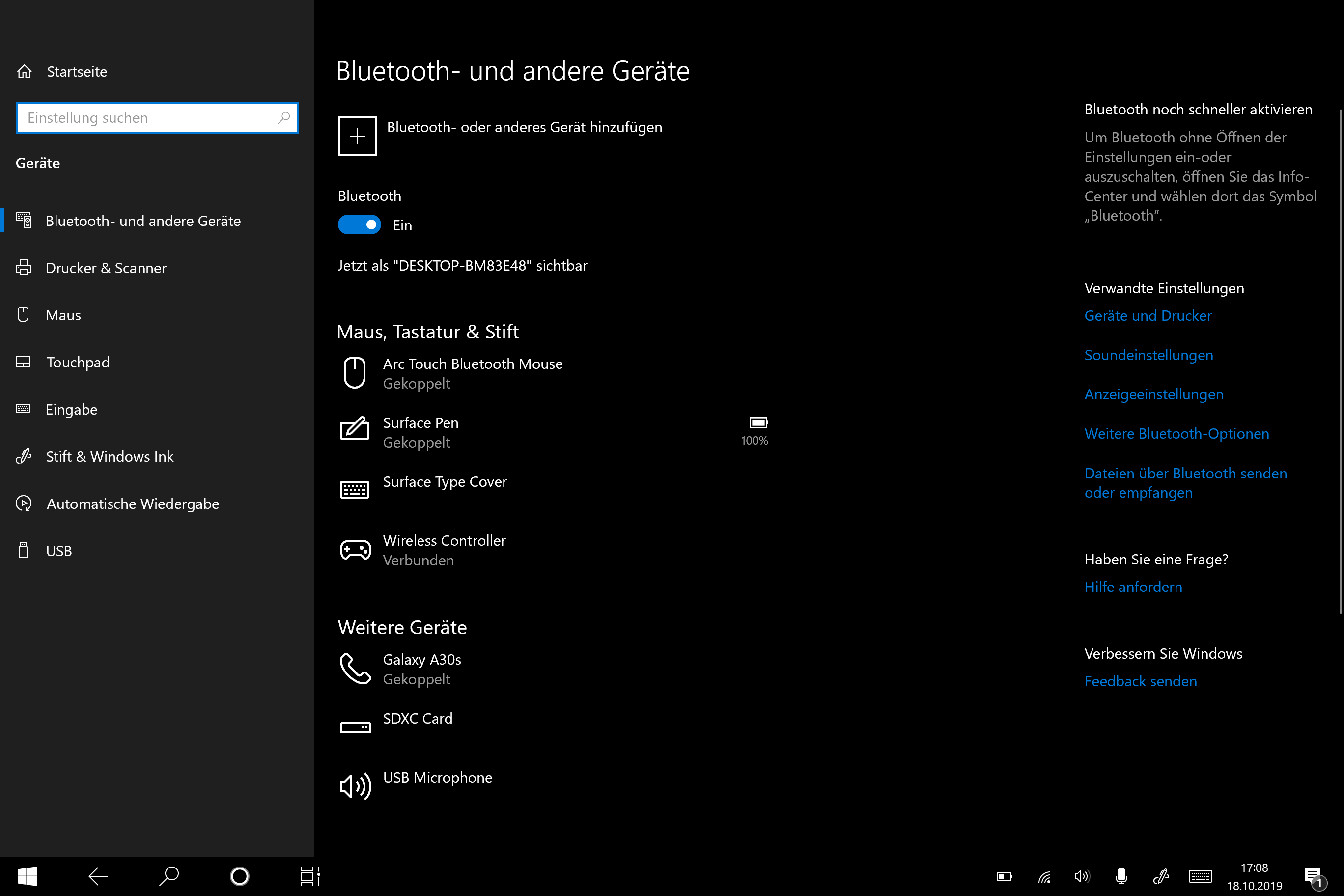Go back to Startseite
The height and width of the screenshot is (896, 1344).
(157, 71)
